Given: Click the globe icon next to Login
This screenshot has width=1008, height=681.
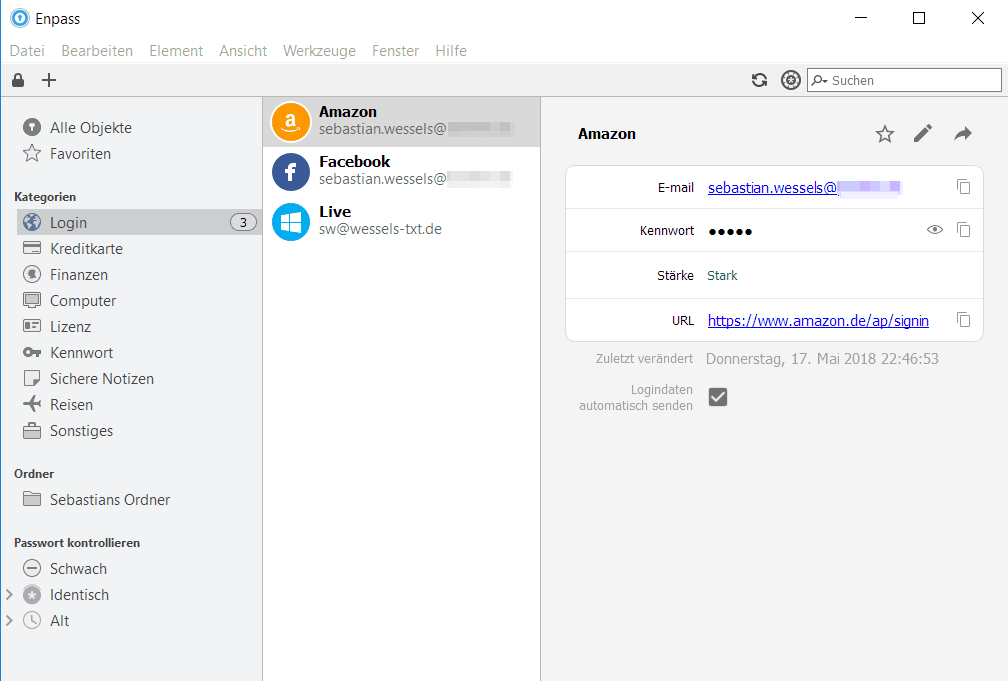Looking at the screenshot, I should pyautogui.click(x=32, y=222).
